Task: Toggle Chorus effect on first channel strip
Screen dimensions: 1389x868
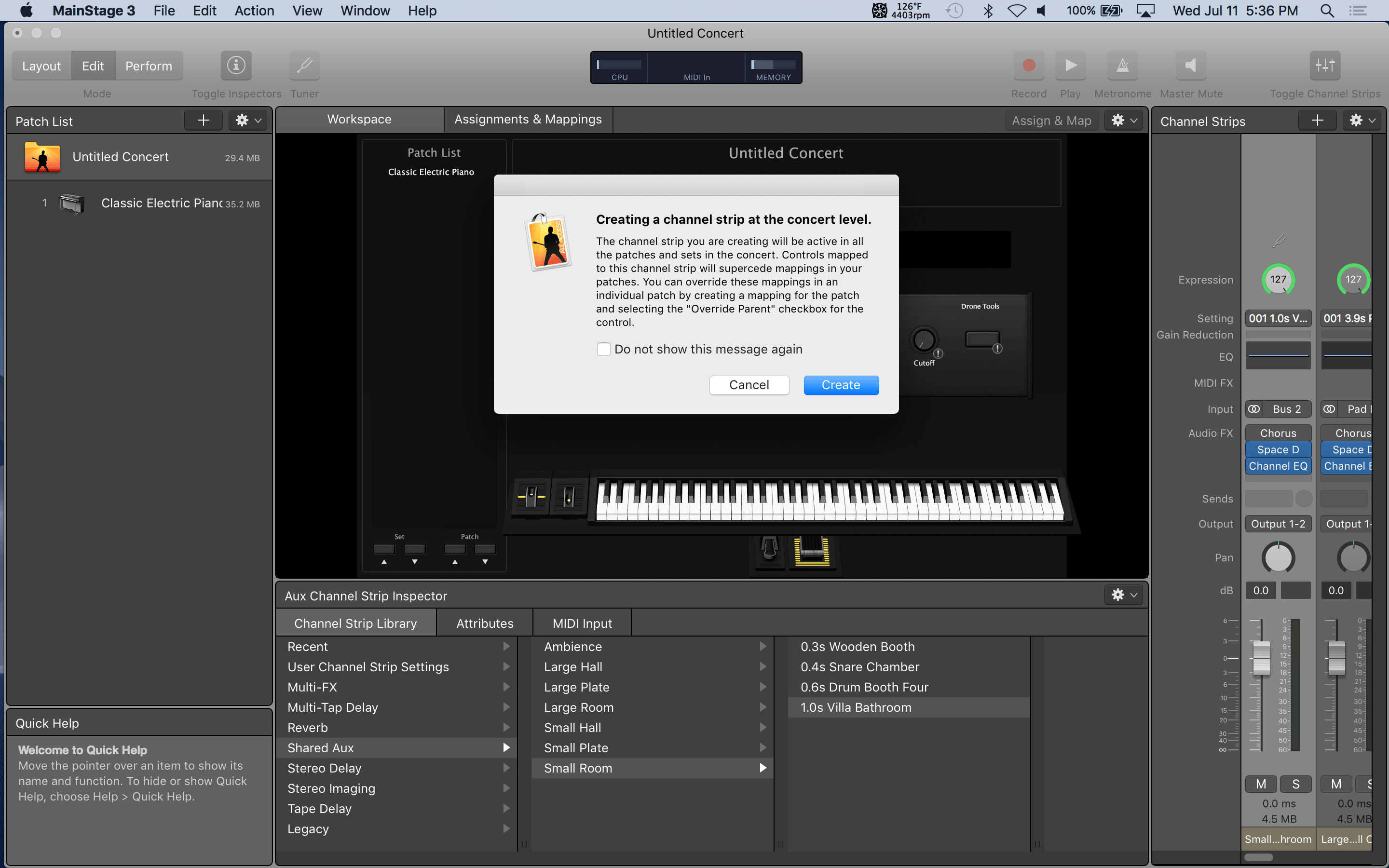Action: [x=1278, y=433]
